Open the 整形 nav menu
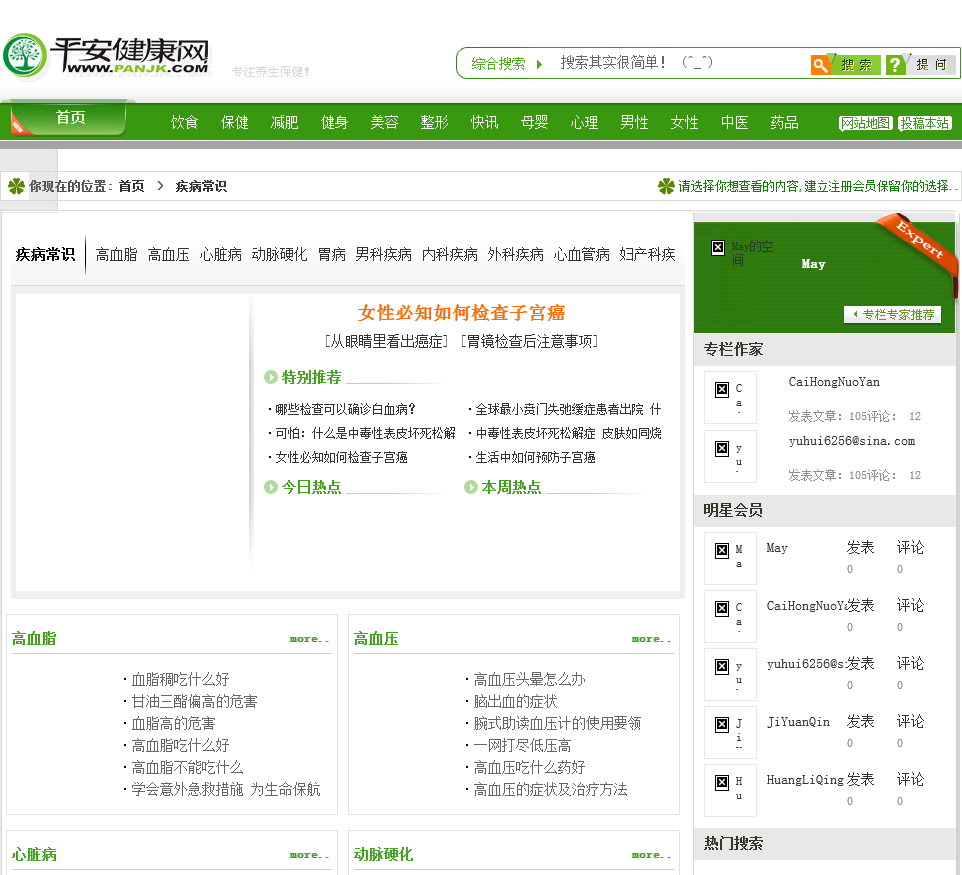Screen dimensions: 962x875 (x=434, y=122)
